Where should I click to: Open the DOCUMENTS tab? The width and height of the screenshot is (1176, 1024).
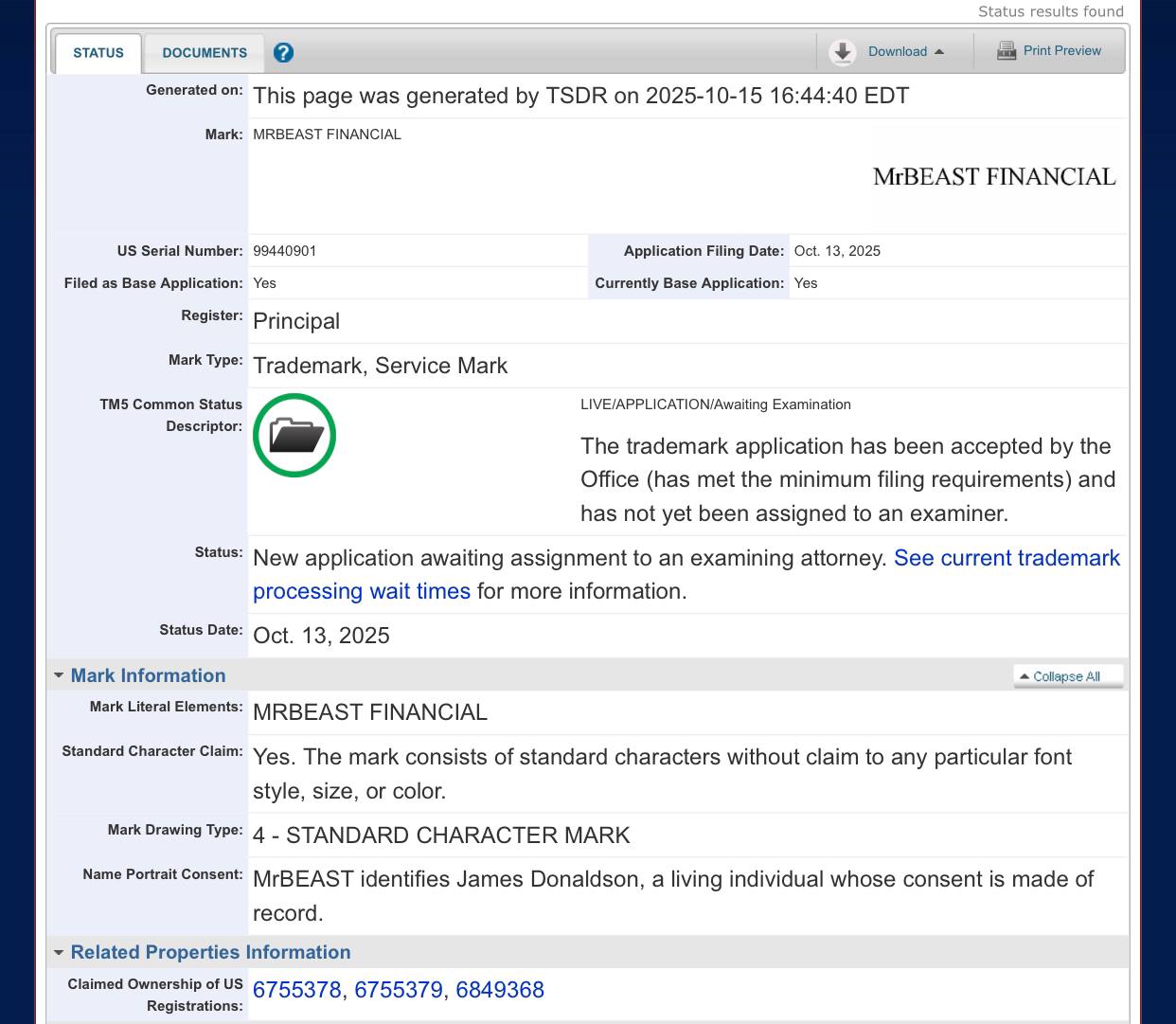(205, 53)
